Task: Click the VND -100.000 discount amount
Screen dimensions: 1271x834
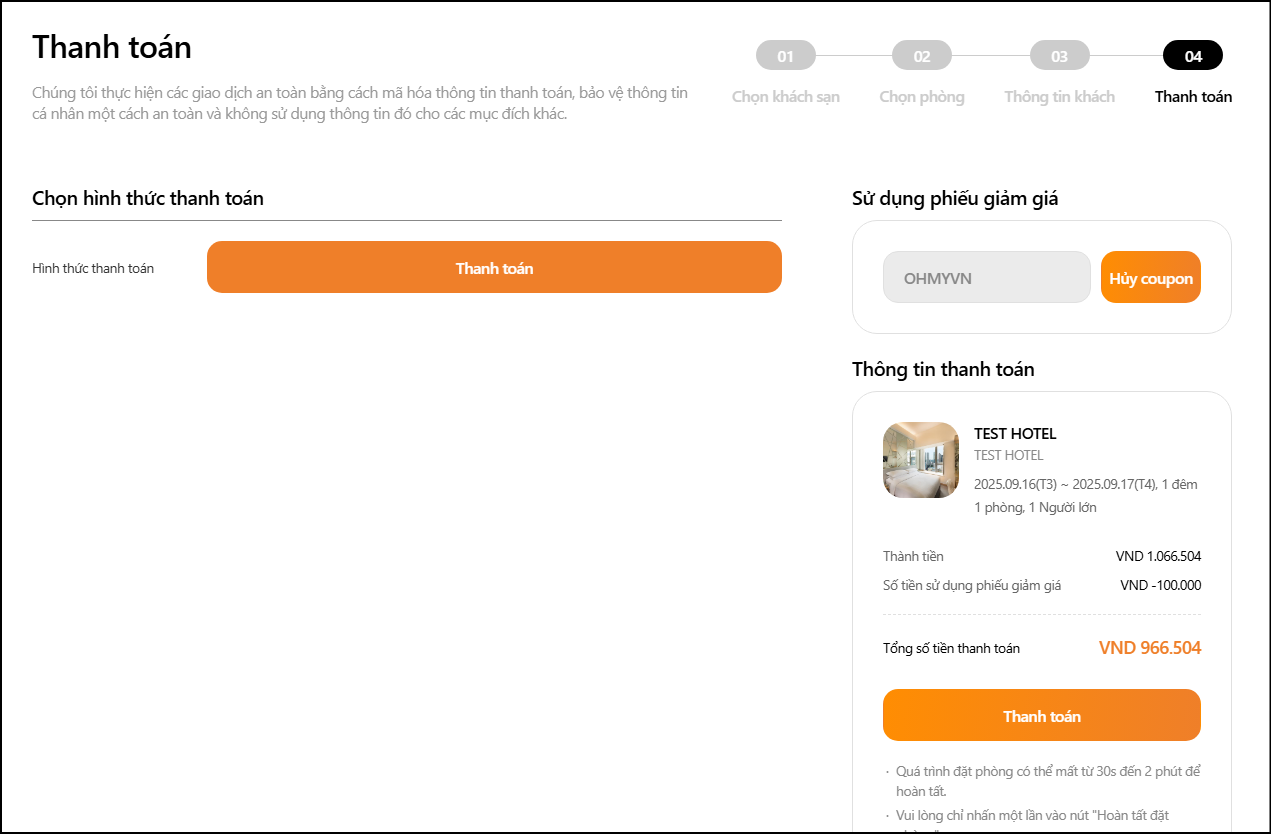Action: point(1160,586)
